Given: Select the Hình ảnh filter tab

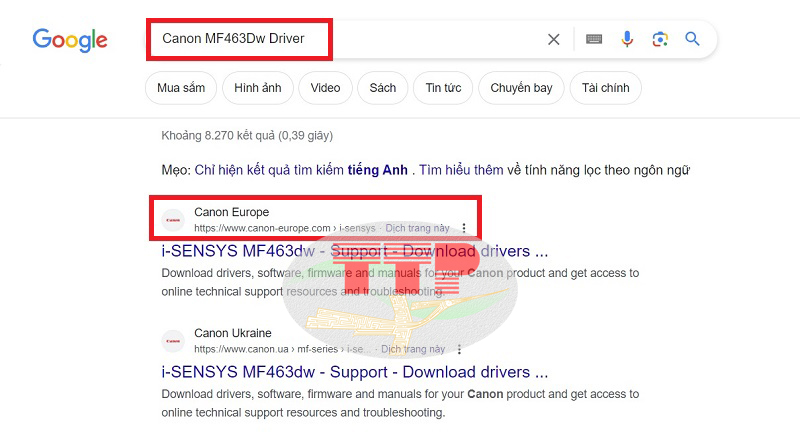Looking at the screenshot, I should point(258,88).
